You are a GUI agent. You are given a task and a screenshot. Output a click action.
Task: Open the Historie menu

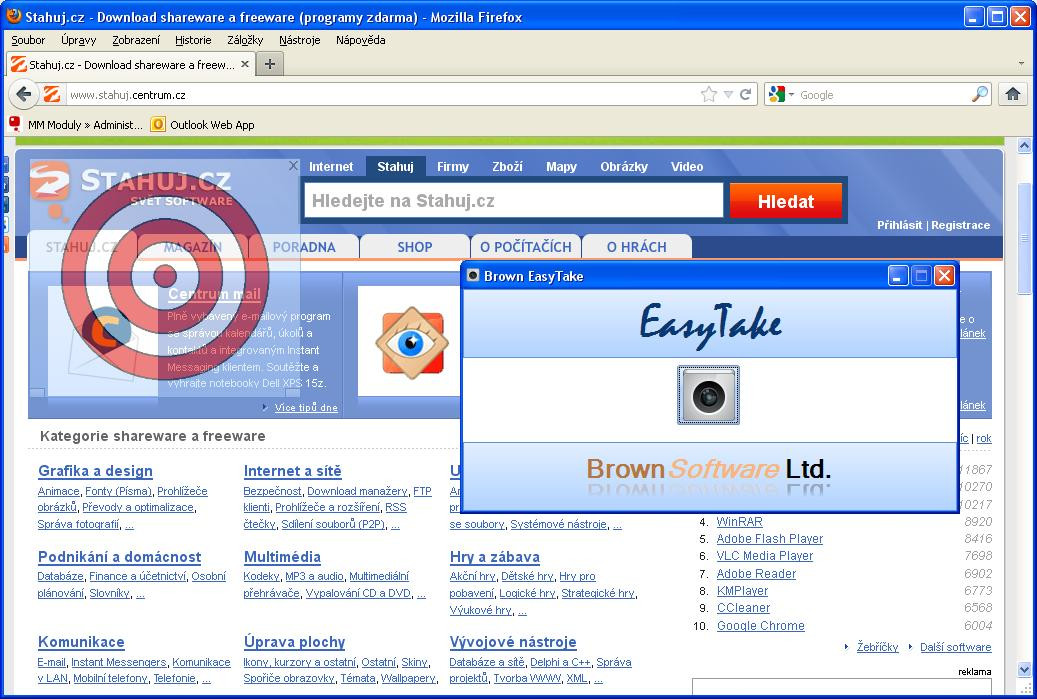193,40
